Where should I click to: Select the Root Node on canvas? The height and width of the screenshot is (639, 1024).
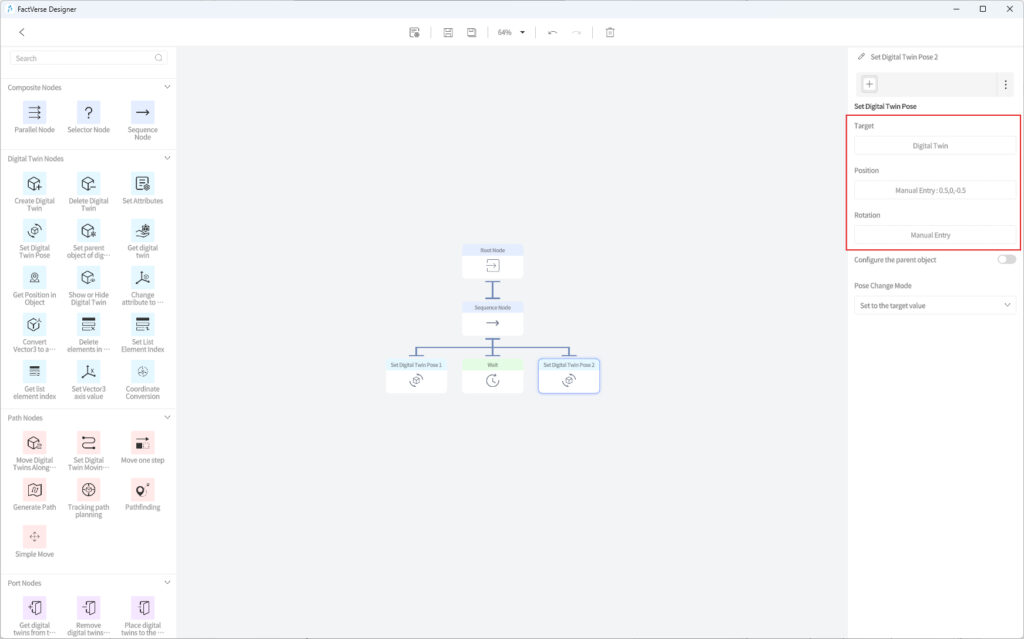(x=492, y=261)
